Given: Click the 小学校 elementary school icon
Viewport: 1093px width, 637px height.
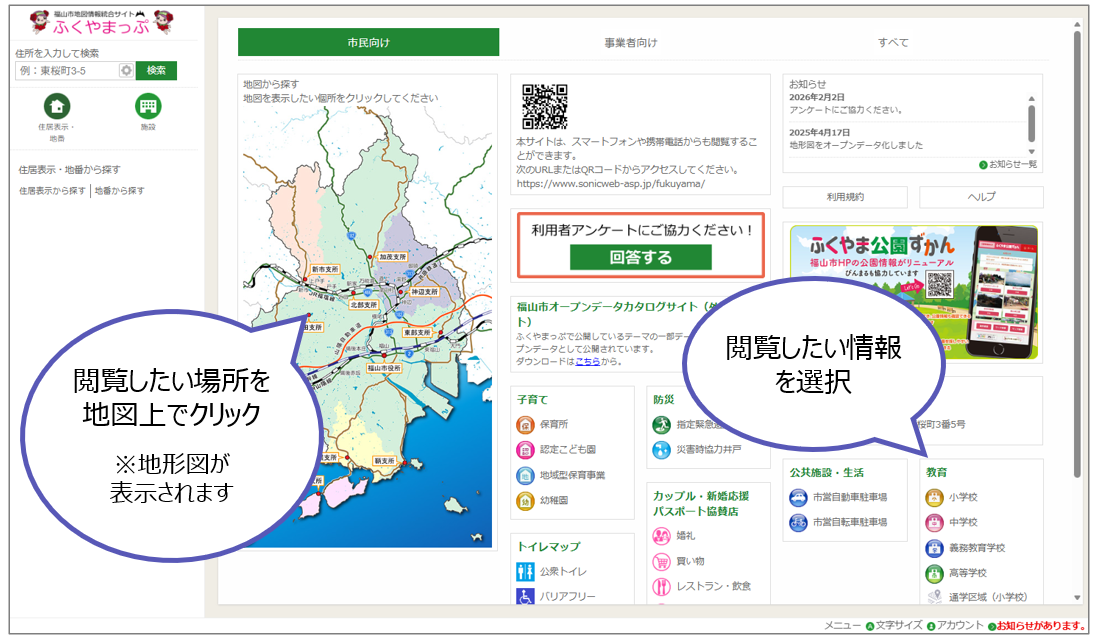Looking at the screenshot, I should pyautogui.click(x=935, y=497).
